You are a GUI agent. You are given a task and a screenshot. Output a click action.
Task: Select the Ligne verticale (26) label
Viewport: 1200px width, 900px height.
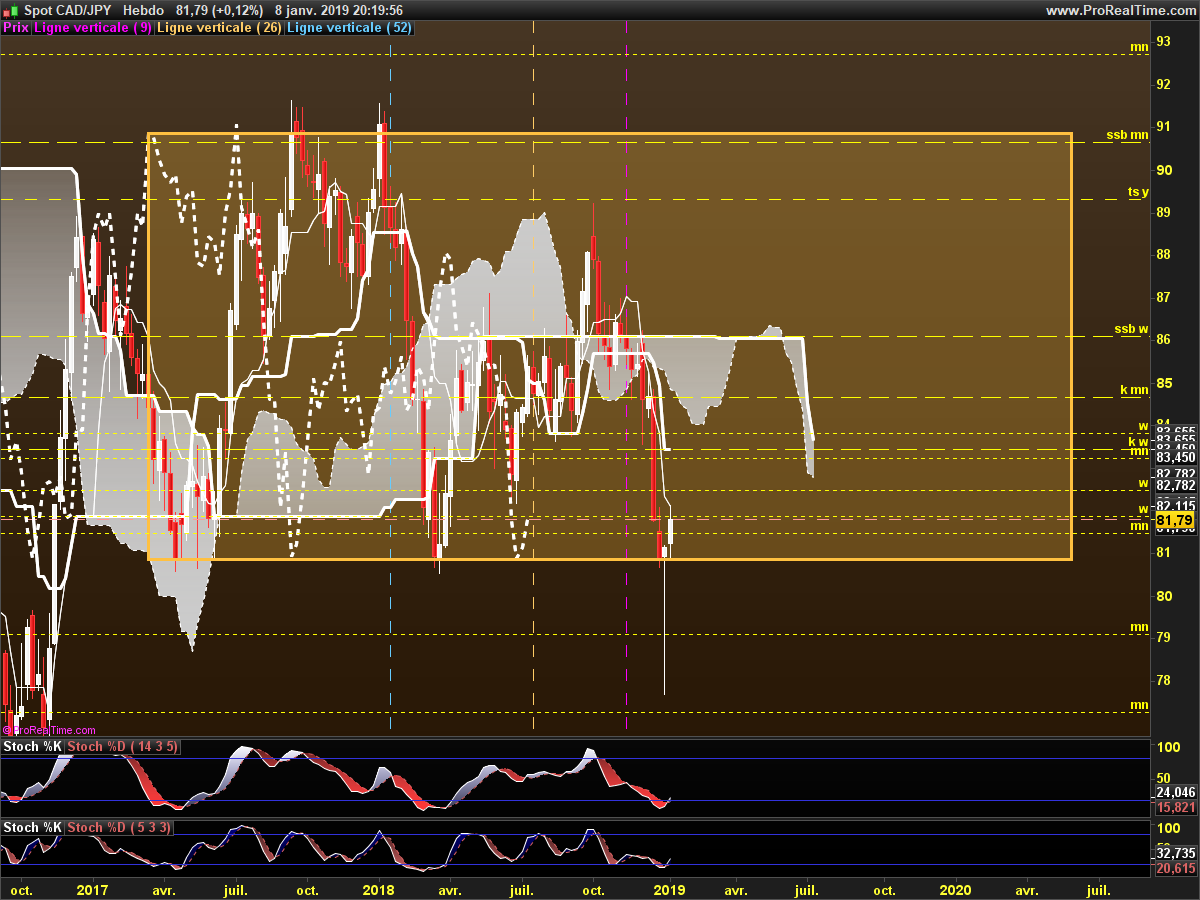pos(220,28)
